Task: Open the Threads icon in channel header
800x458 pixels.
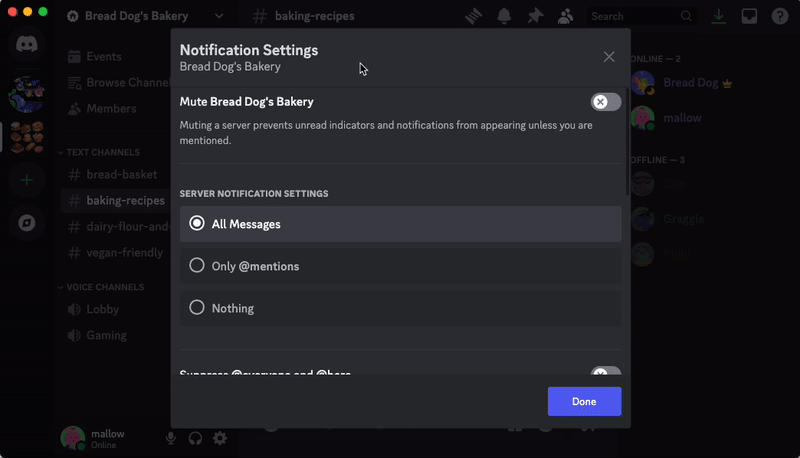Action: tap(473, 16)
